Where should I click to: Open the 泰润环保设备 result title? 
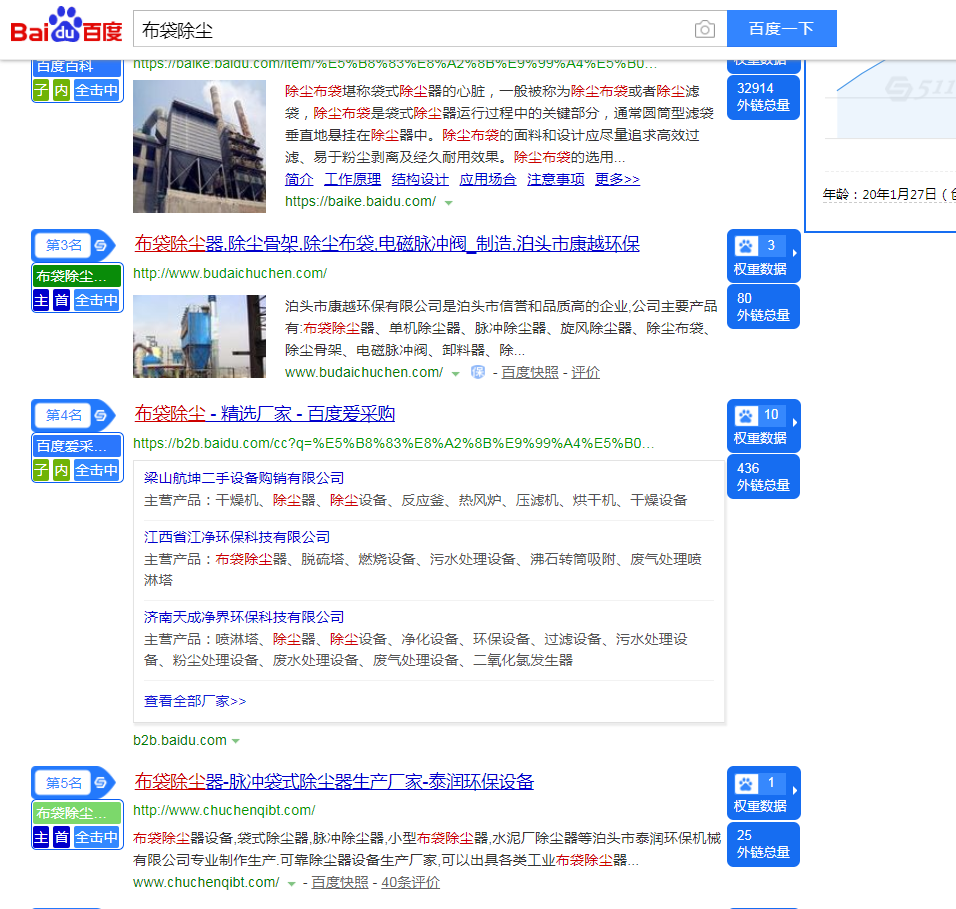(x=334, y=782)
